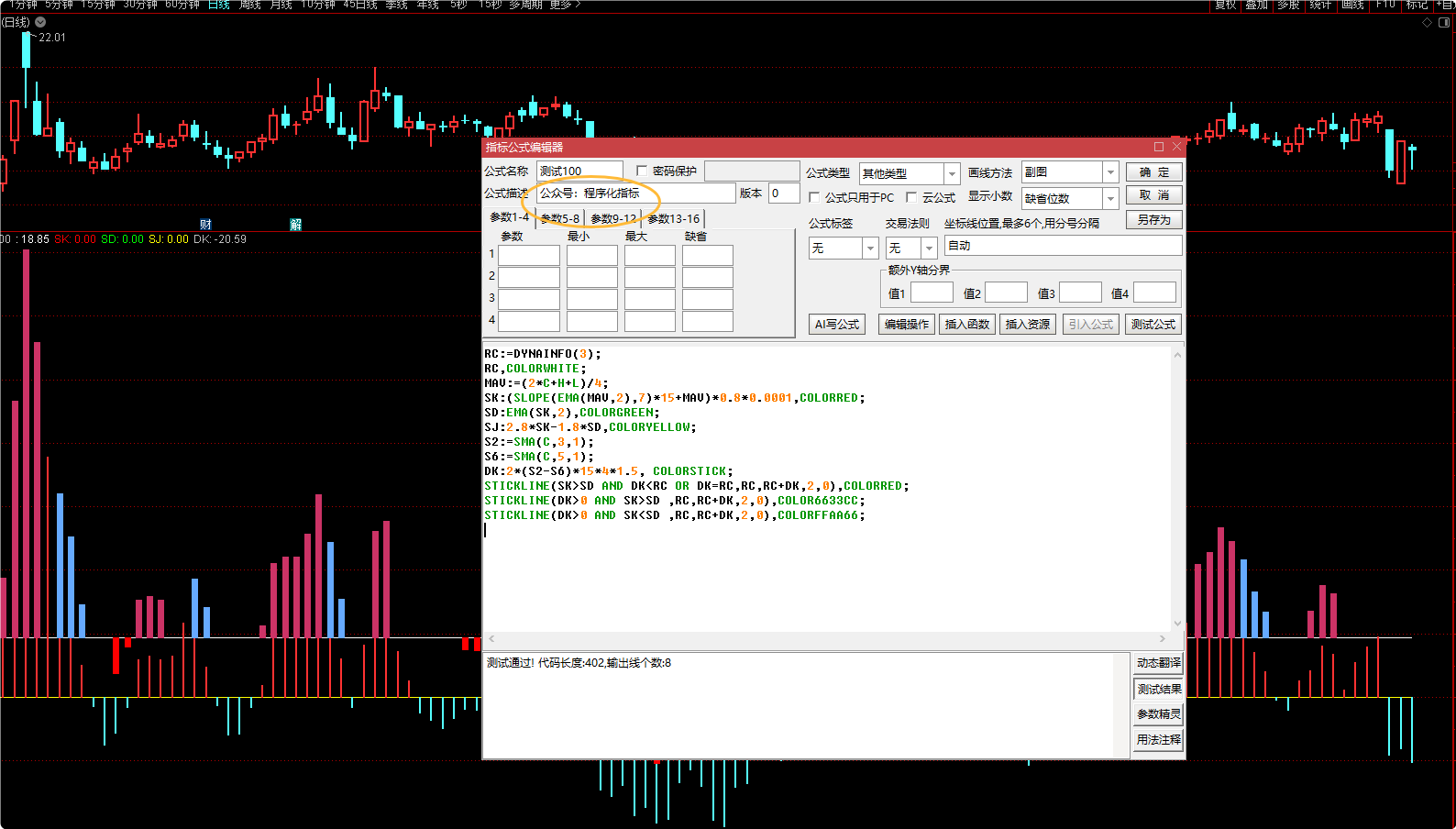Image resolution: width=1456 pixels, height=829 pixels.
Task: Click the 公式名称 input field
Action: (579, 171)
